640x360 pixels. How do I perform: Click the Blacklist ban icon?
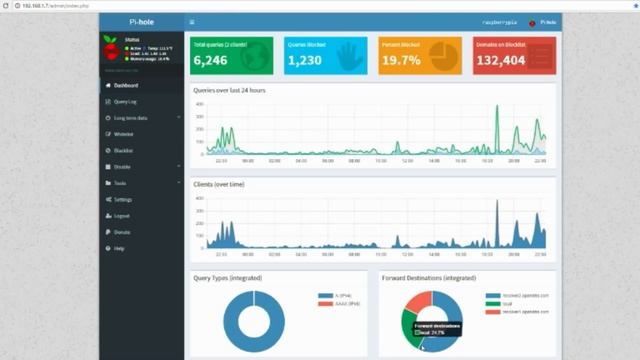[108, 151]
